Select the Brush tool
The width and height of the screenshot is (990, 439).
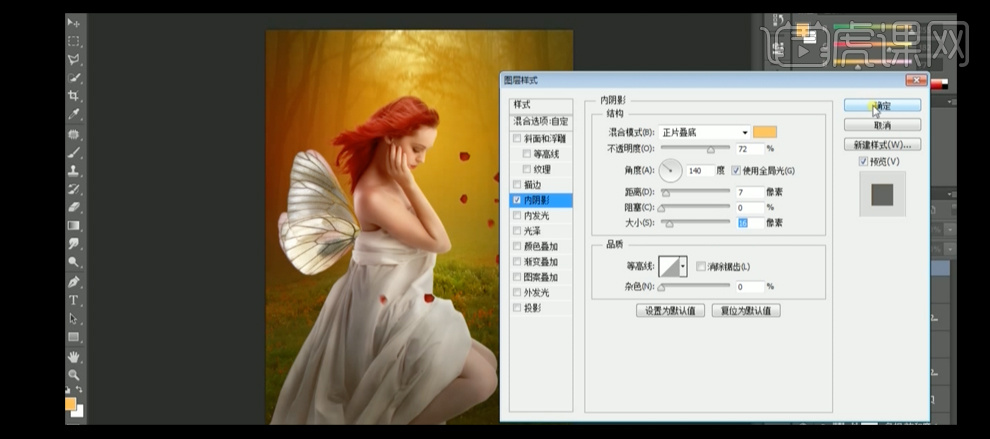(74, 152)
